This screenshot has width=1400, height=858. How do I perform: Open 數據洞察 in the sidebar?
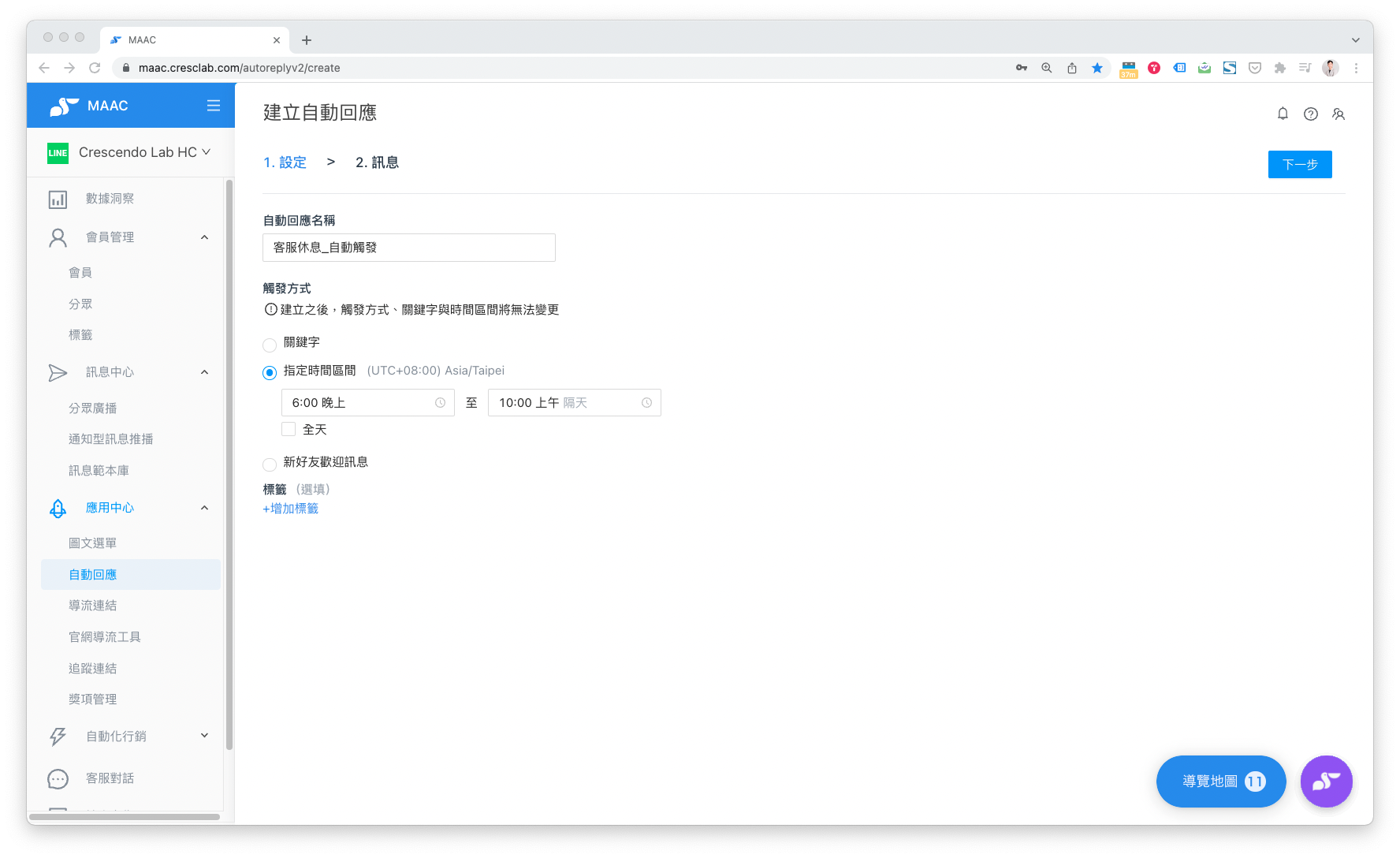(x=110, y=199)
